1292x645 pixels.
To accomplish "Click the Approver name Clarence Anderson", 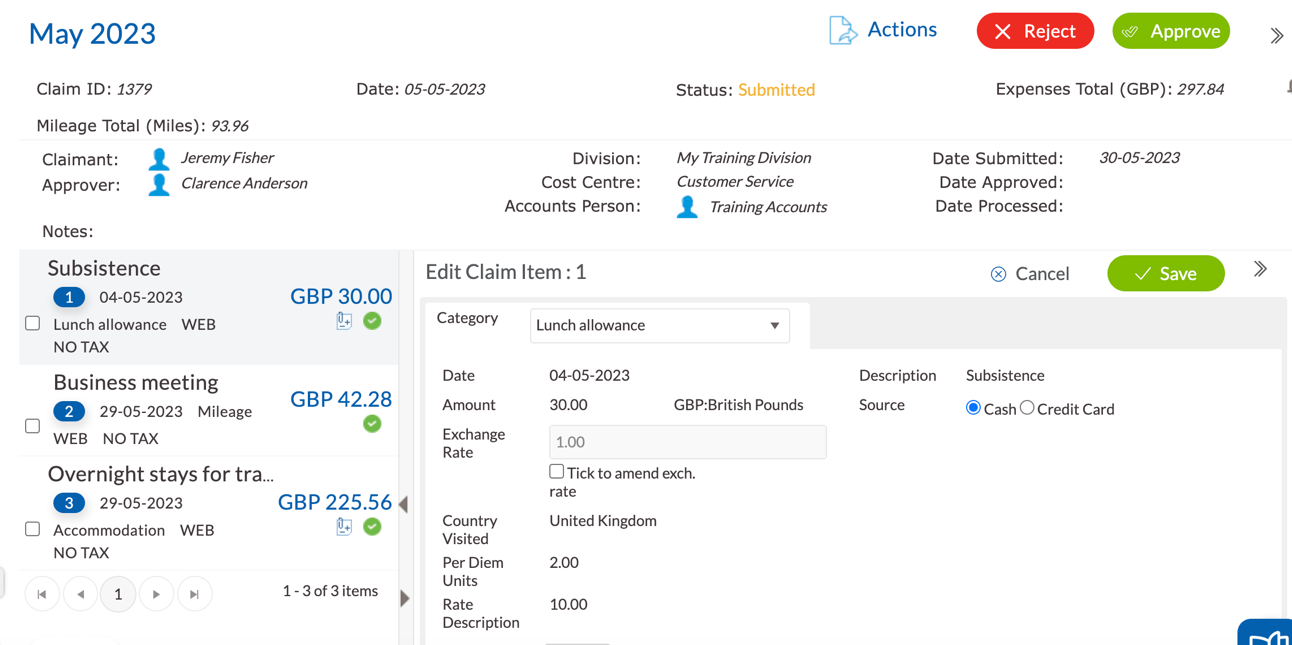I will 244,184.
